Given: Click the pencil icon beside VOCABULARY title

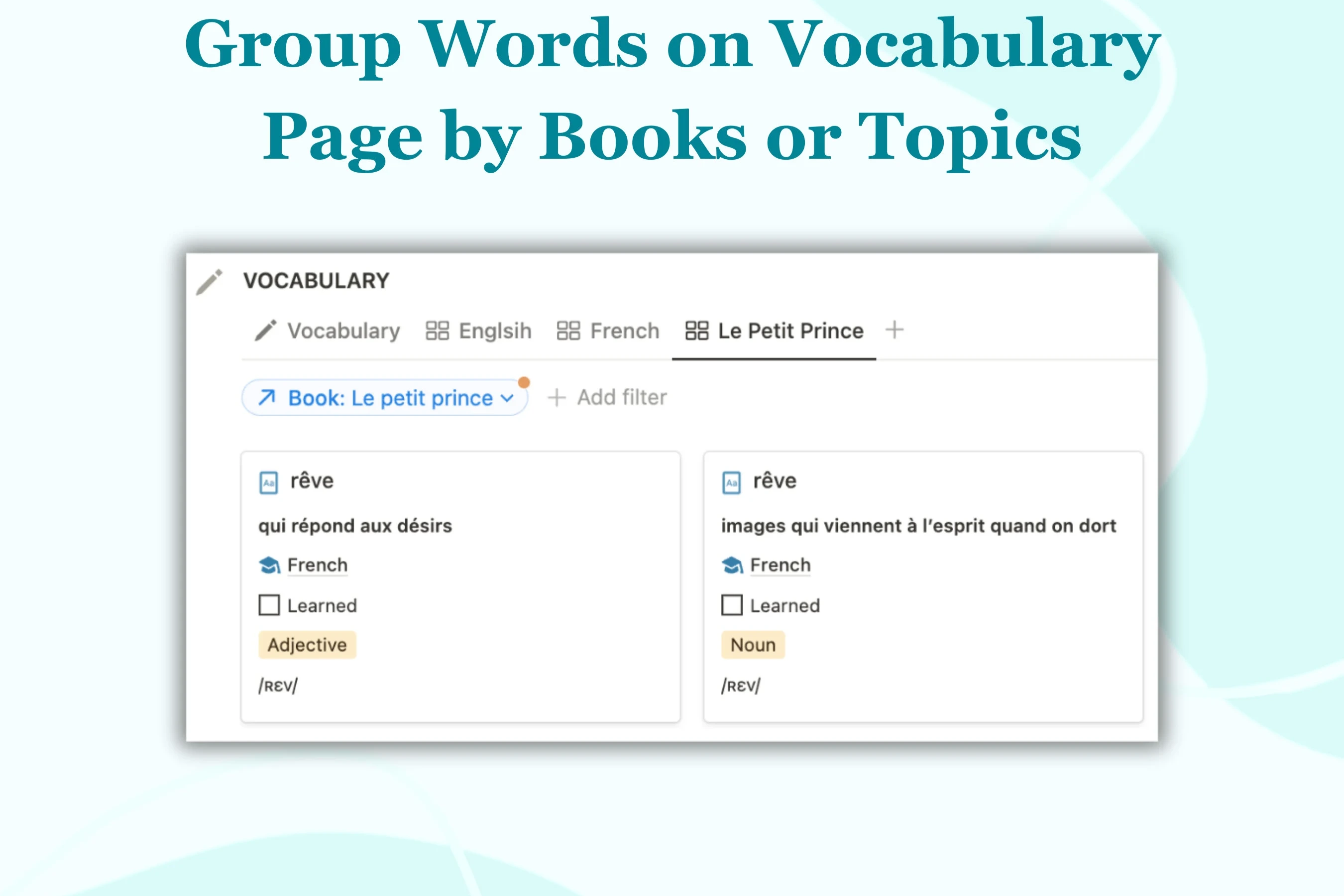Looking at the screenshot, I should coord(209,282).
